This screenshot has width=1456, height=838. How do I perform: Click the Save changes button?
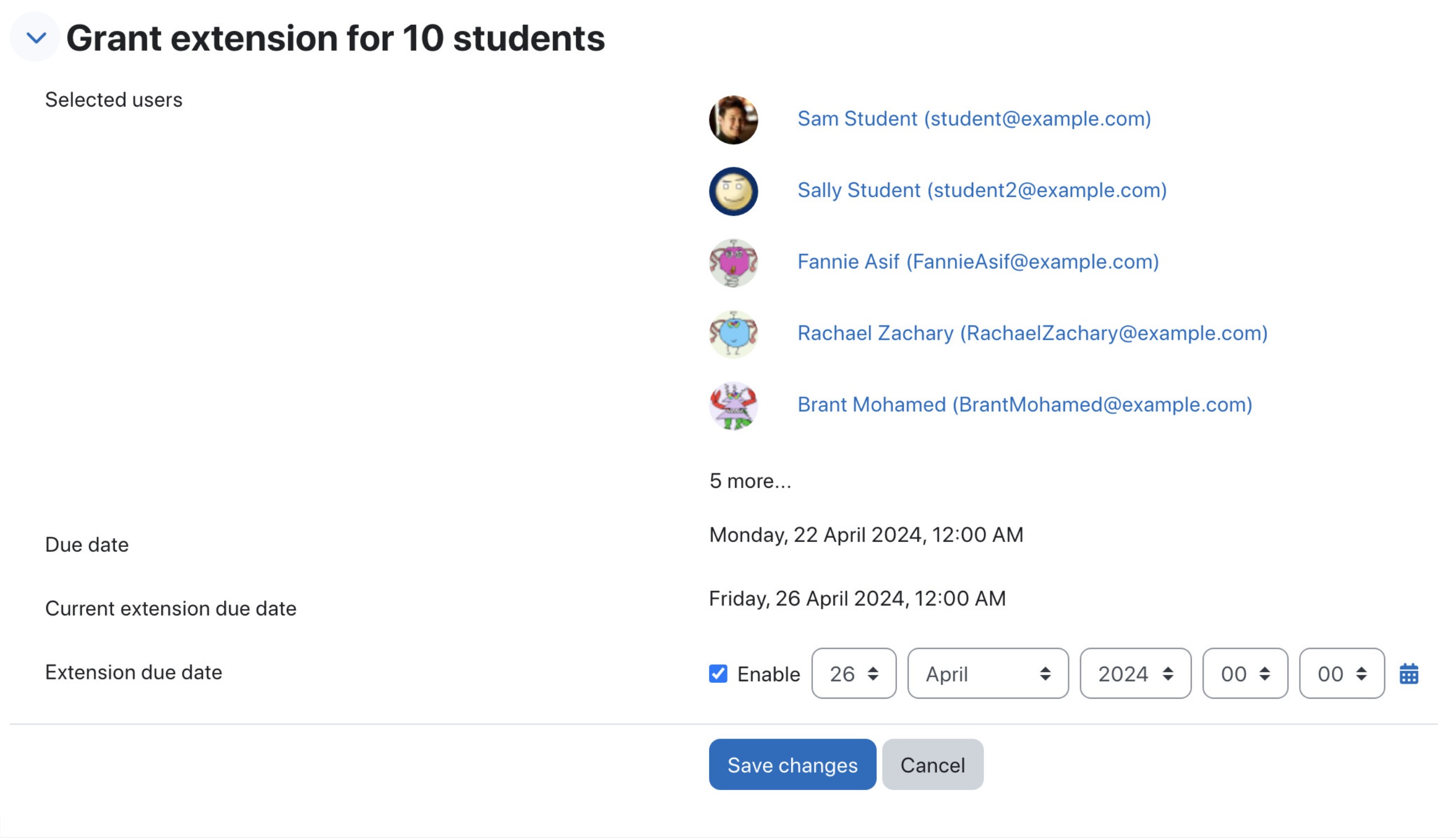(792, 765)
